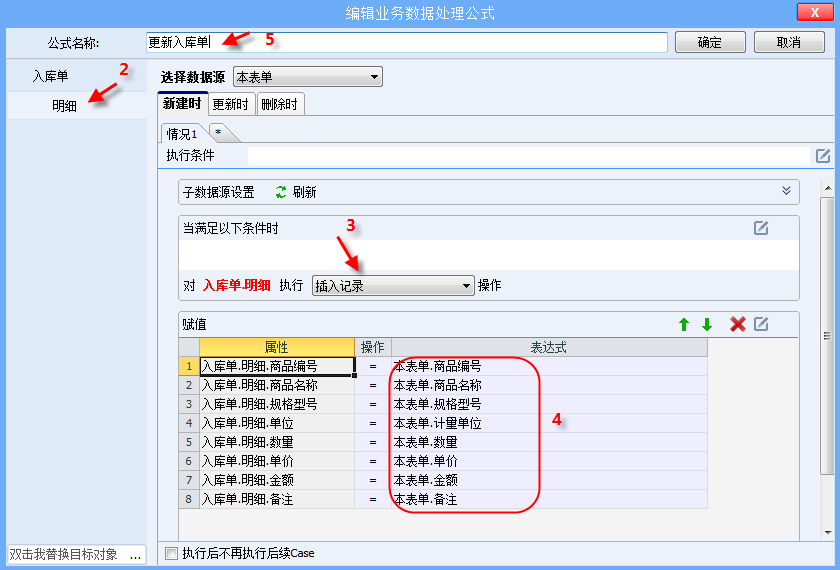Click the ... button beside 双击我替换目标对象

[136, 554]
